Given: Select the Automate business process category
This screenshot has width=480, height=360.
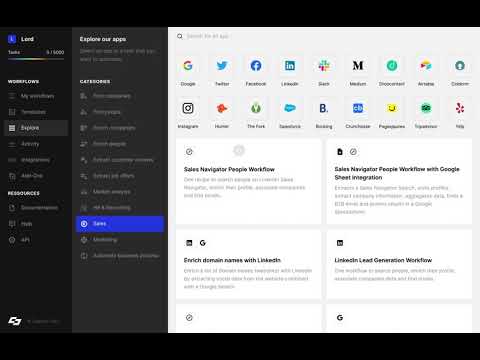Looking at the screenshot, I should point(120,256).
